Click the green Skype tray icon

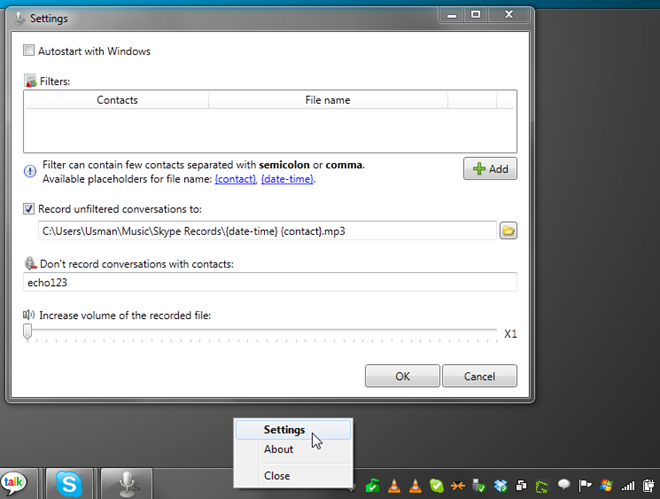[436, 486]
